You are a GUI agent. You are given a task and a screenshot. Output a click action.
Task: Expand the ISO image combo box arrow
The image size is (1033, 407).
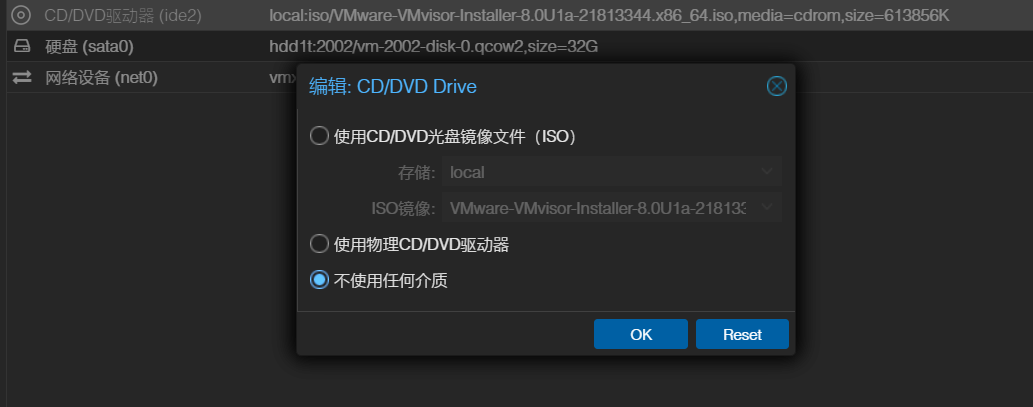[767, 208]
